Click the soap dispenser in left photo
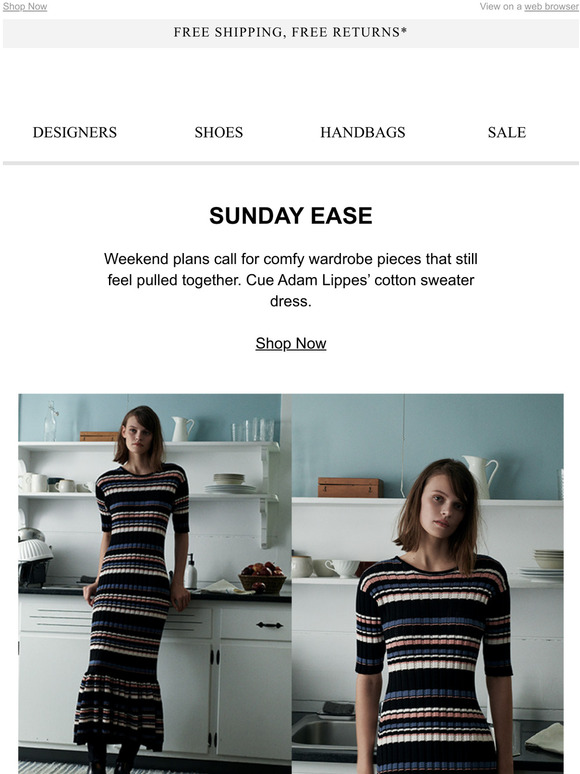This screenshot has height=774, width=580. click(191, 572)
